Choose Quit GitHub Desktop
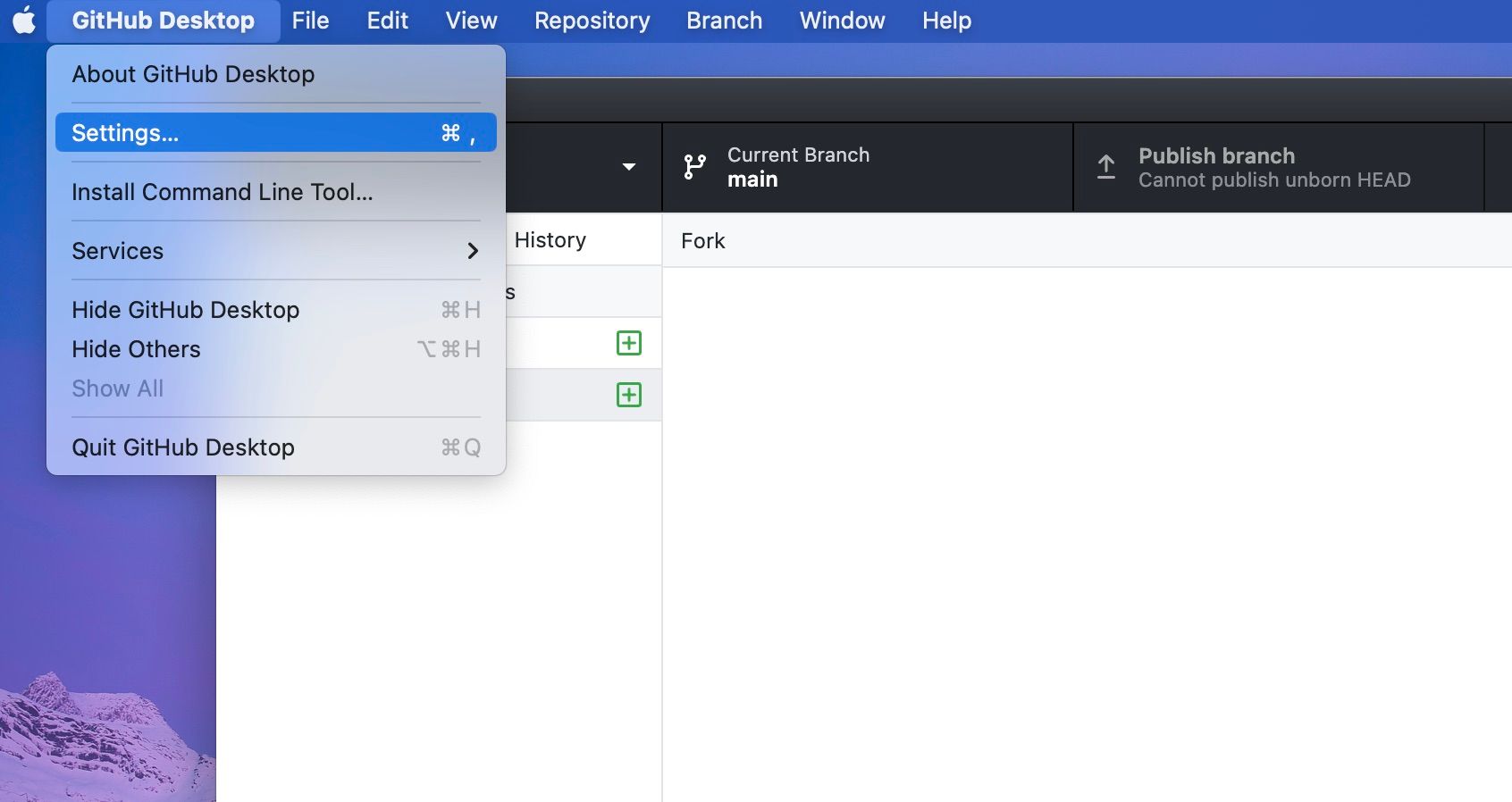The image size is (1512, 802). [276, 447]
